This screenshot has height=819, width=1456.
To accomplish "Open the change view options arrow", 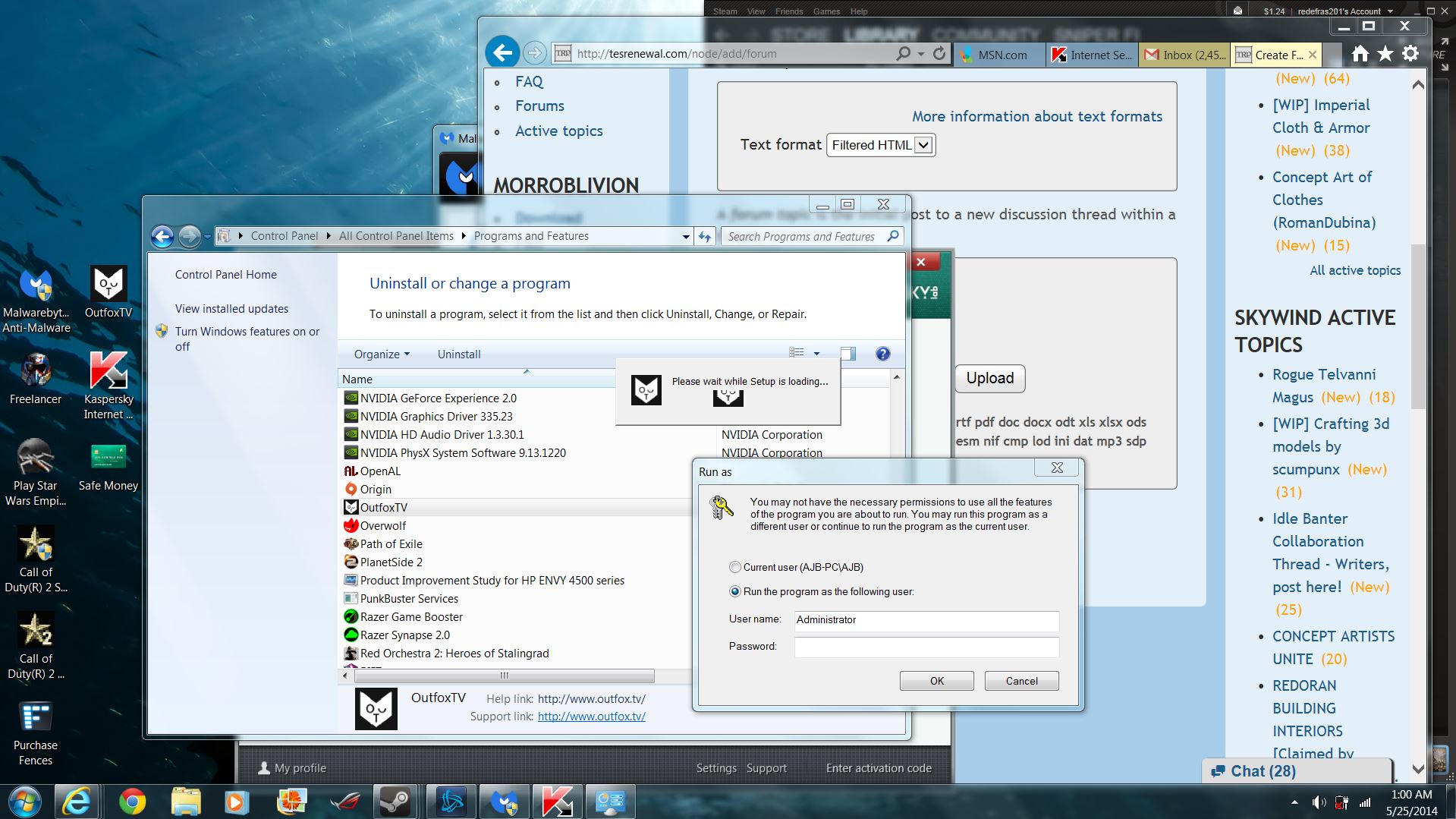I will coord(816,353).
